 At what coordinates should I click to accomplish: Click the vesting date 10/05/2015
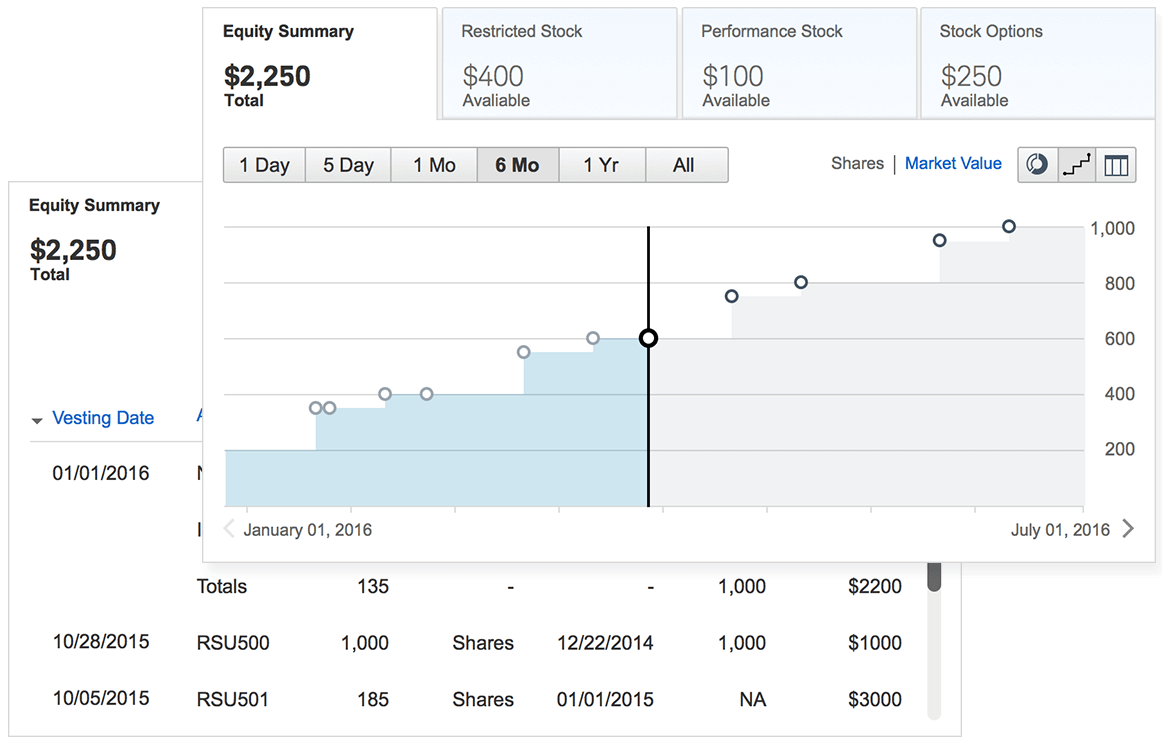(x=101, y=698)
